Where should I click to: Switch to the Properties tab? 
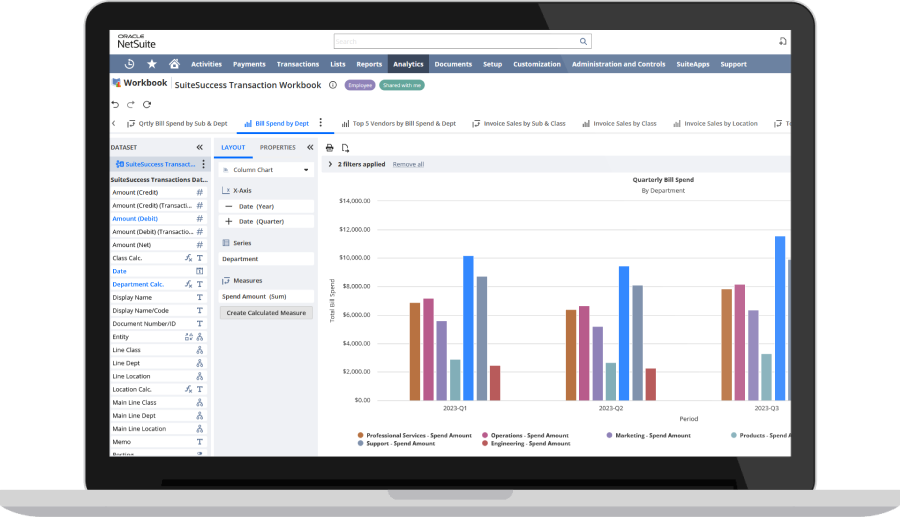pyautogui.click(x=278, y=147)
